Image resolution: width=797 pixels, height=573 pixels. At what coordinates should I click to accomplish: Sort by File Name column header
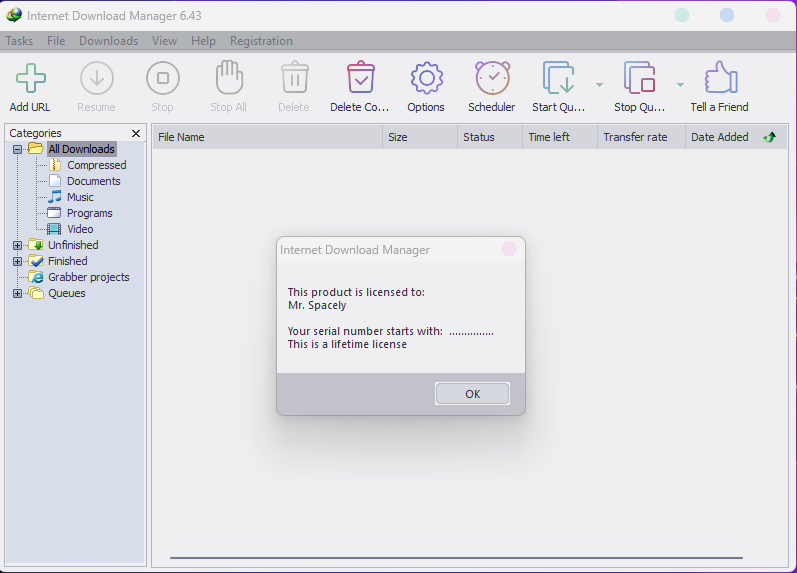268,137
